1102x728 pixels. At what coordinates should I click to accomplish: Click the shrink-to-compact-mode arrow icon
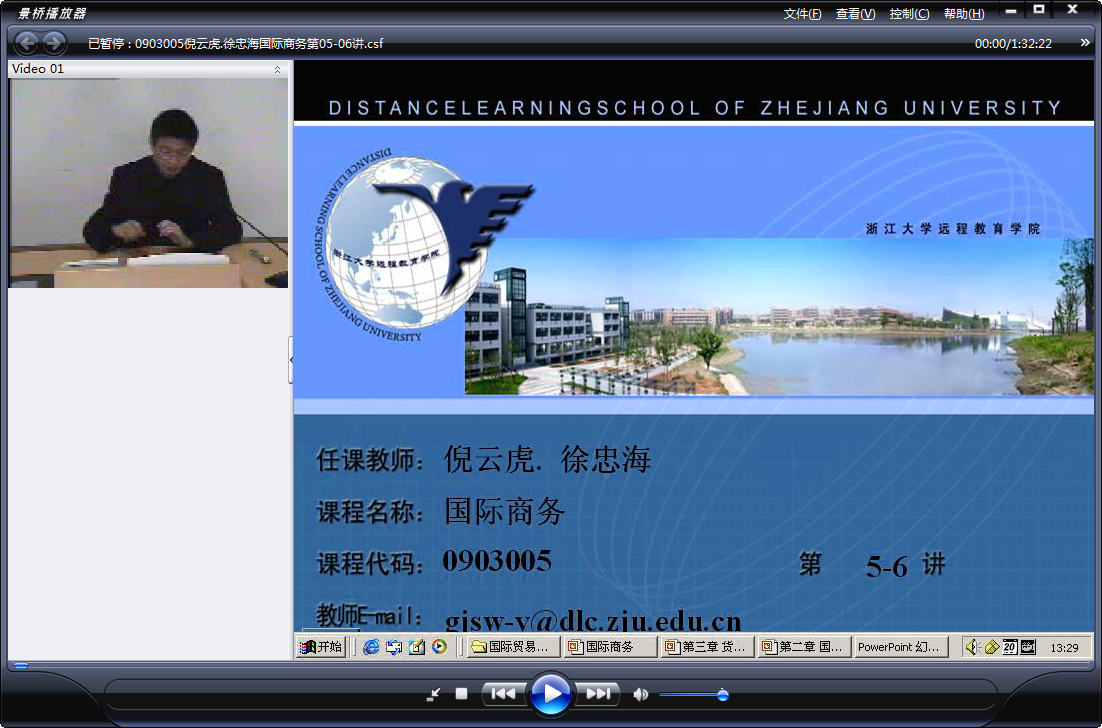434,694
